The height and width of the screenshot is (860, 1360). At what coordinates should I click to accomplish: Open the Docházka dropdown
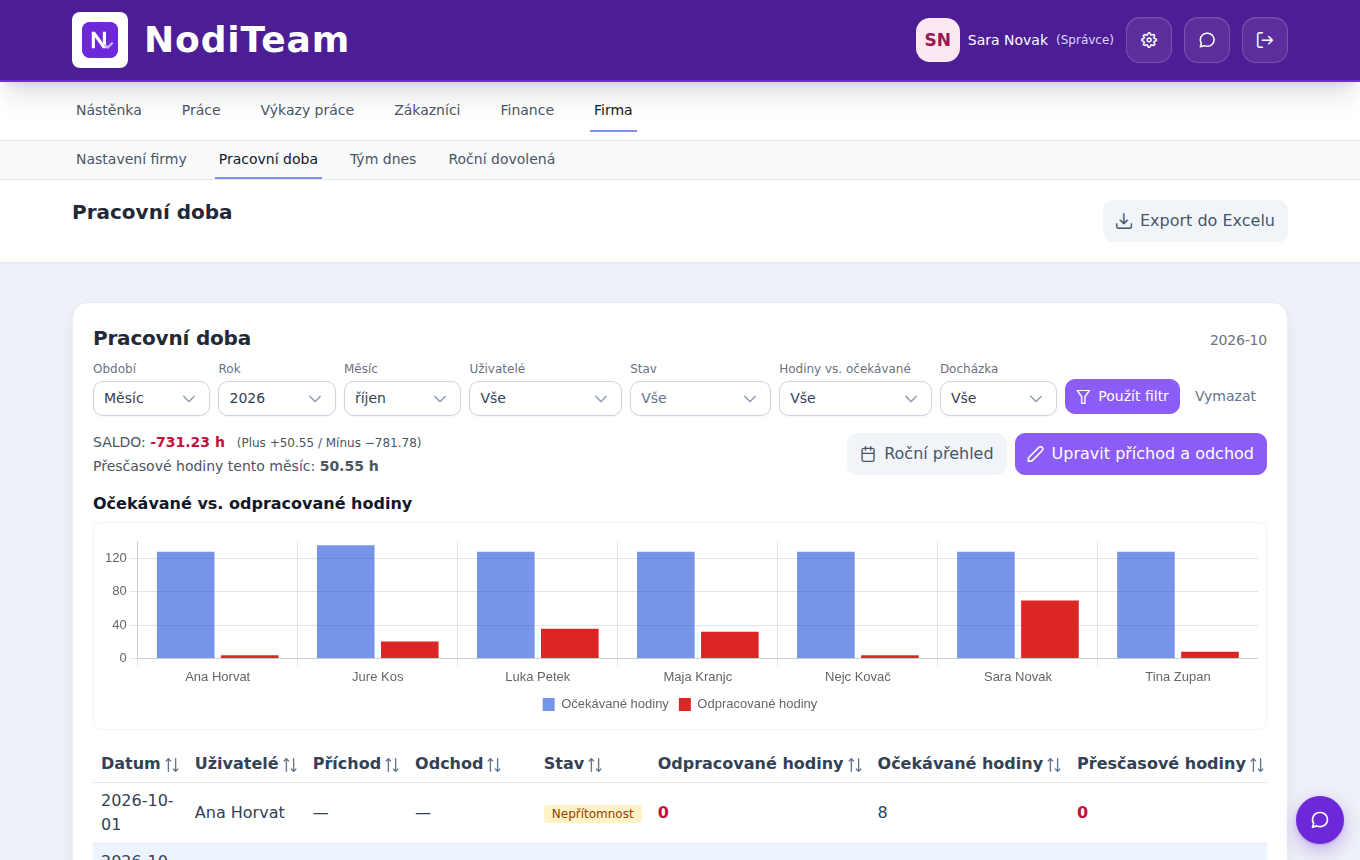[998, 398]
